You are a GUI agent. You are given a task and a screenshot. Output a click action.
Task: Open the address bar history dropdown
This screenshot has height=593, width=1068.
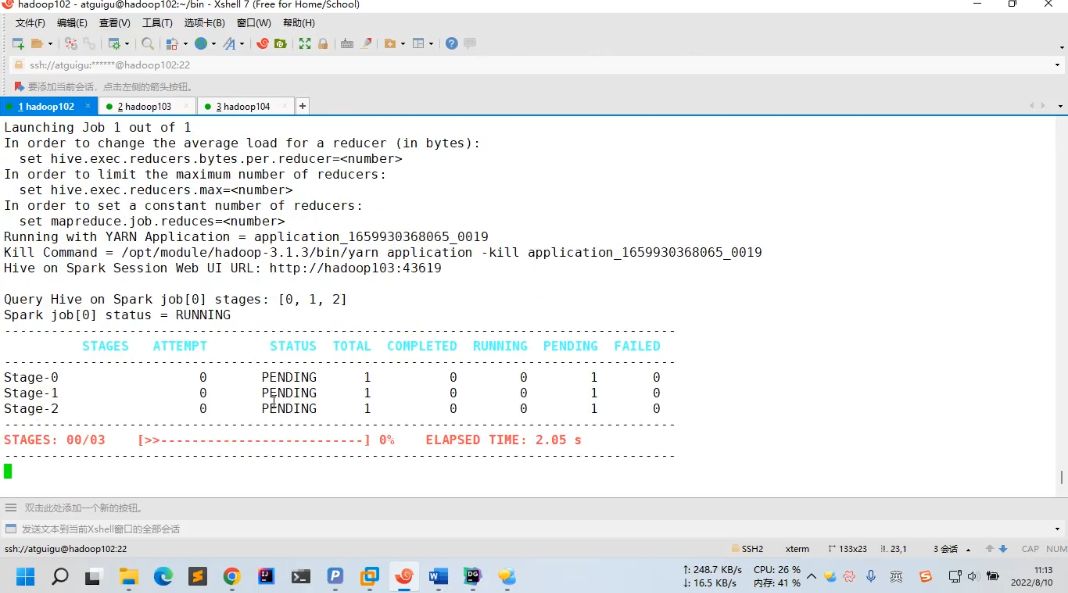[x=1058, y=65]
